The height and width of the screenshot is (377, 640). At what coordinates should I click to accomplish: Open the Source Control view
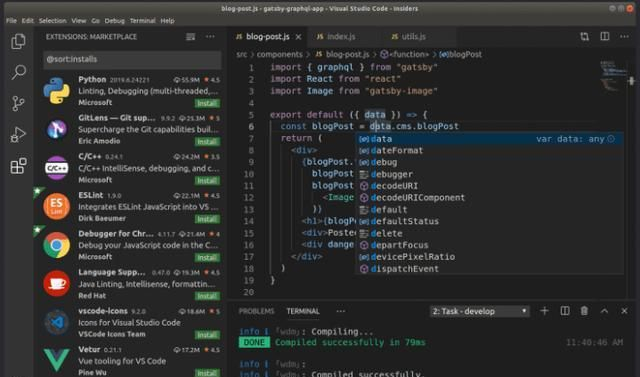point(18,104)
